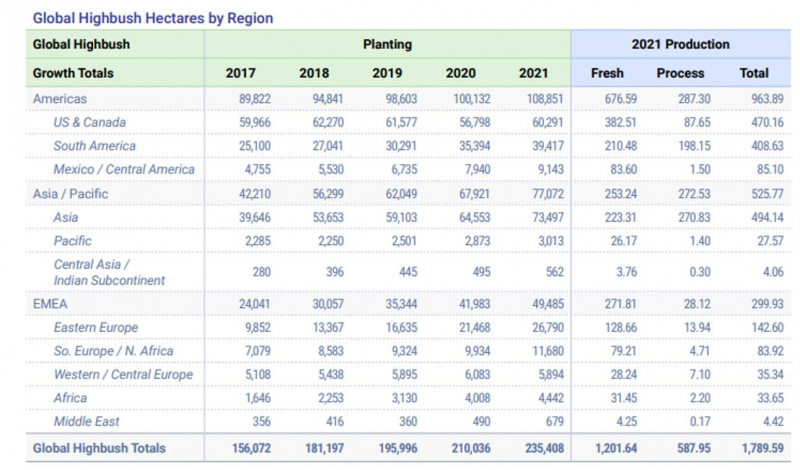Click Mexico 2020 value '7,940'
This screenshot has height=470, width=800.
(x=478, y=169)
